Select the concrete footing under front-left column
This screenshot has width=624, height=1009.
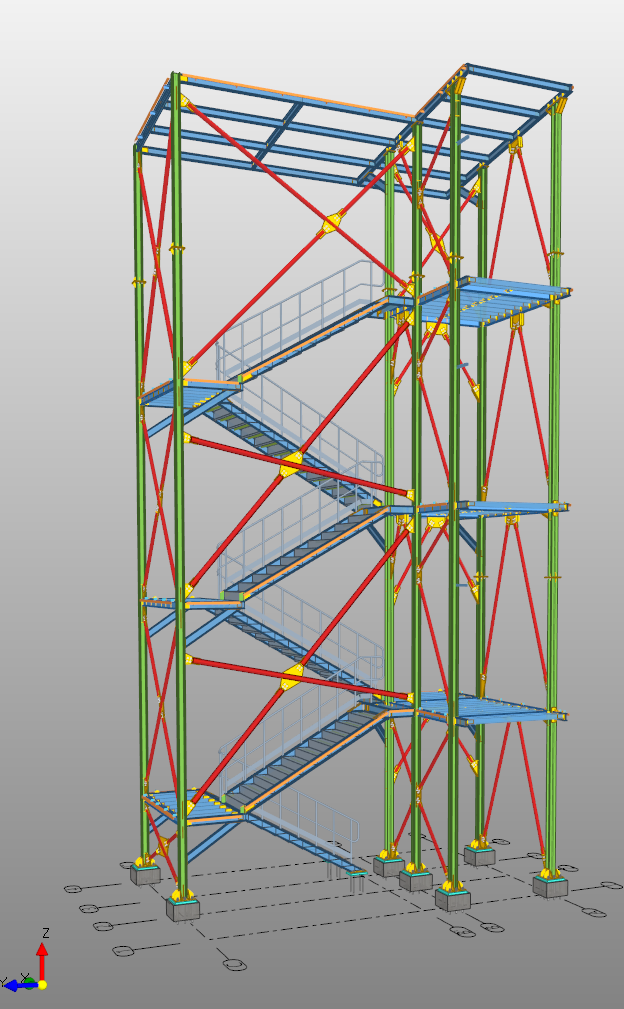pos(182,909)
